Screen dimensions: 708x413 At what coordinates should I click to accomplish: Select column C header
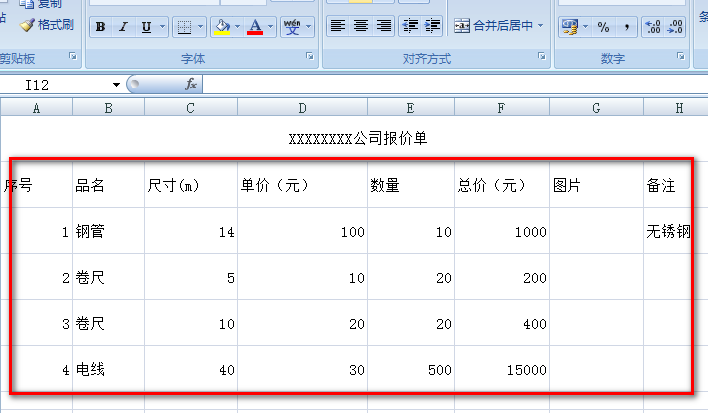click(x=191, y=108)
